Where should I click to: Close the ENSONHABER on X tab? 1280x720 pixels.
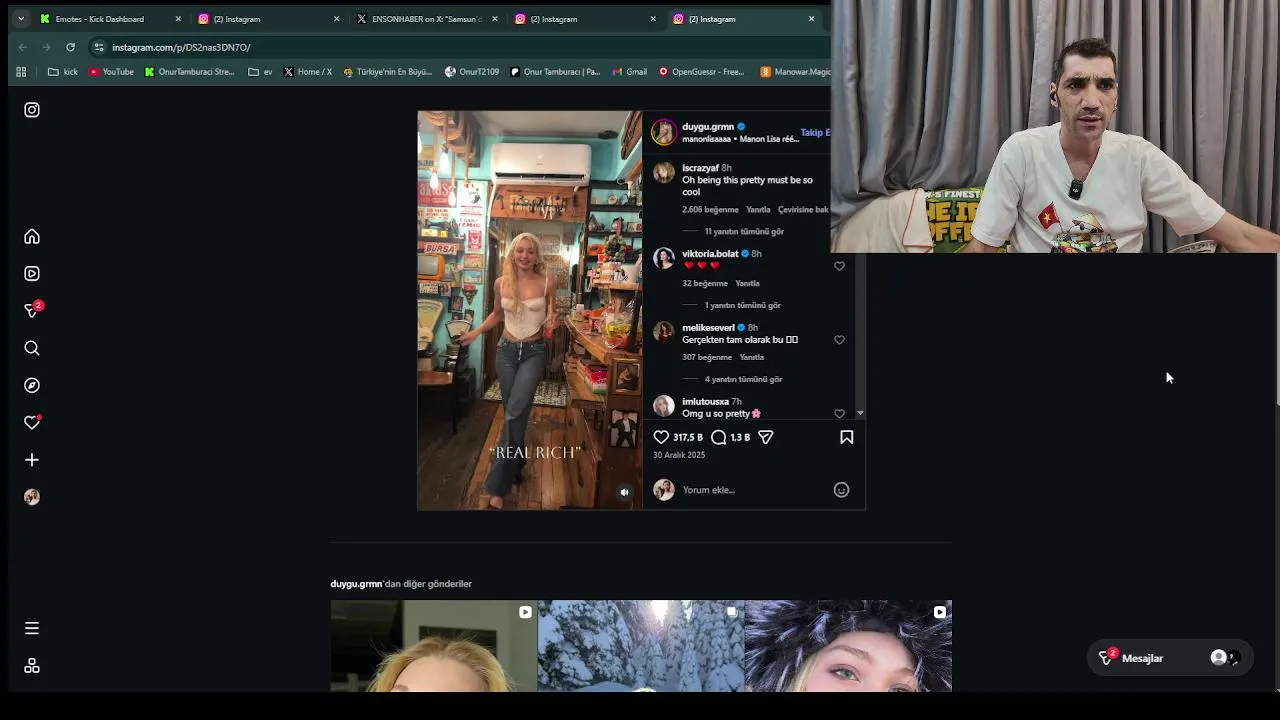click(494, 19)
